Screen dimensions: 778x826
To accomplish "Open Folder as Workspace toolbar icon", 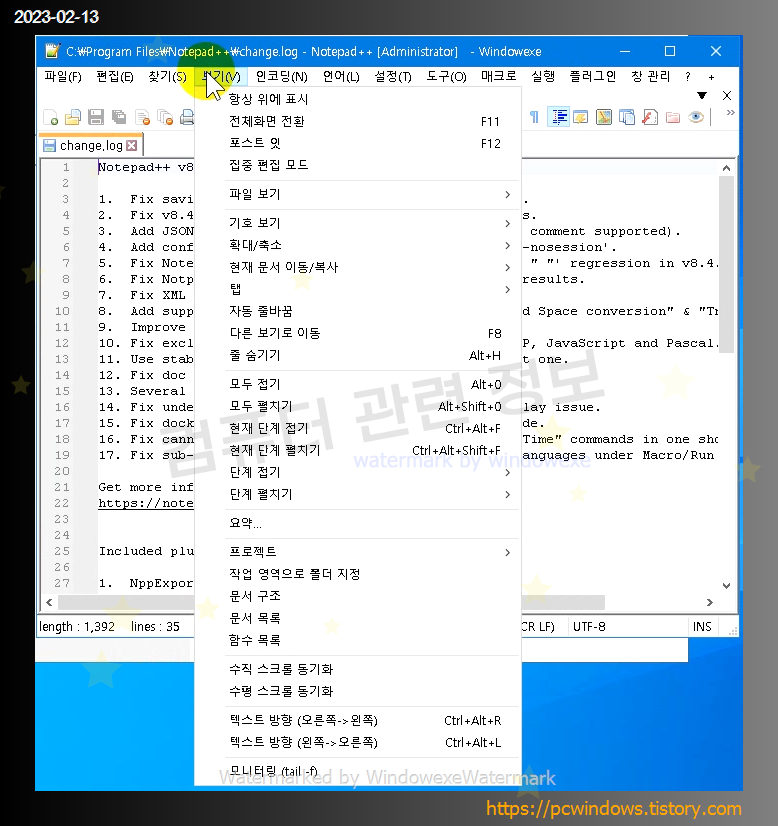I will 673,117.
